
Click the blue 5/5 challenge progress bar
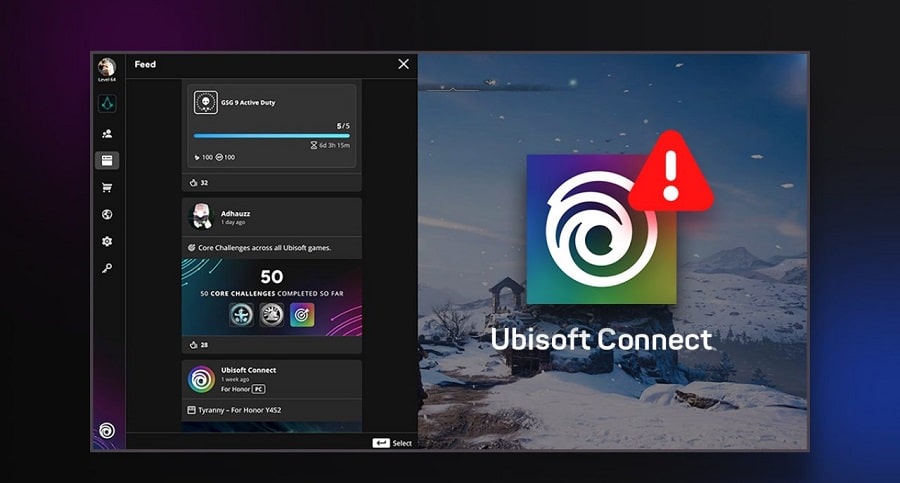(271, 136)
